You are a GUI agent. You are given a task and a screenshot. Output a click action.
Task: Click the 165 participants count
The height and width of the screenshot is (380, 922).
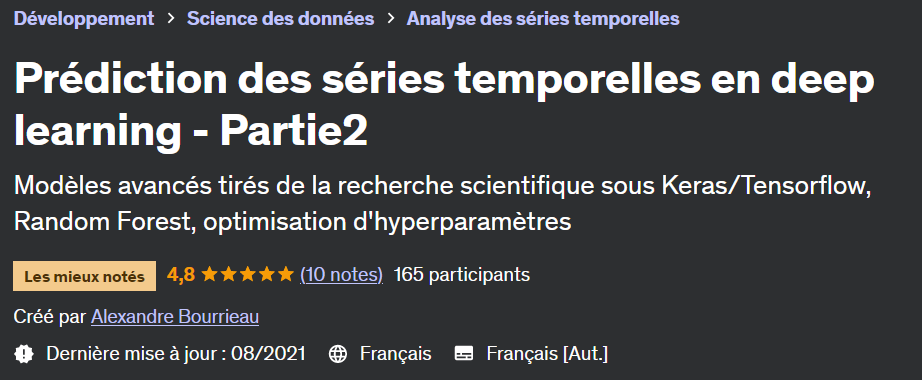tap(462, 275)
